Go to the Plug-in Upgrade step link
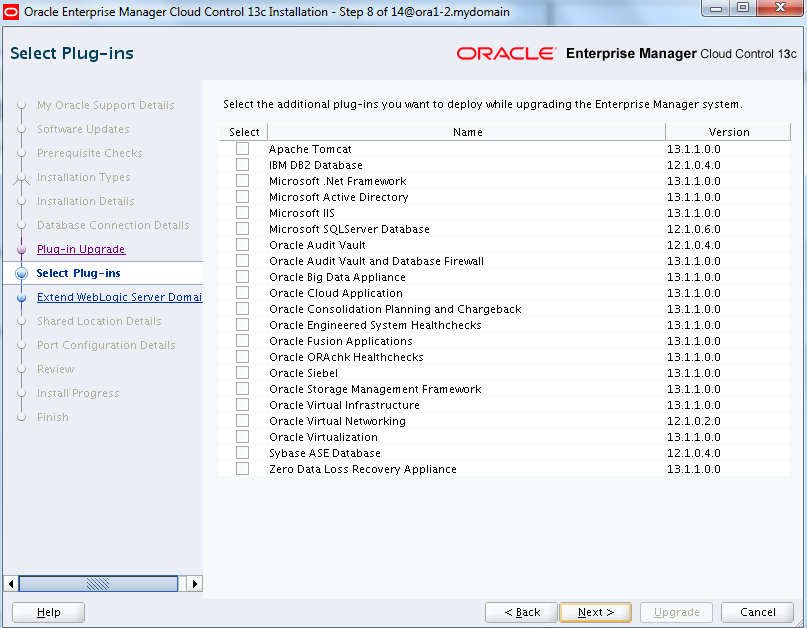The width and height of the screenshot is (807, 628). (81, 249)
